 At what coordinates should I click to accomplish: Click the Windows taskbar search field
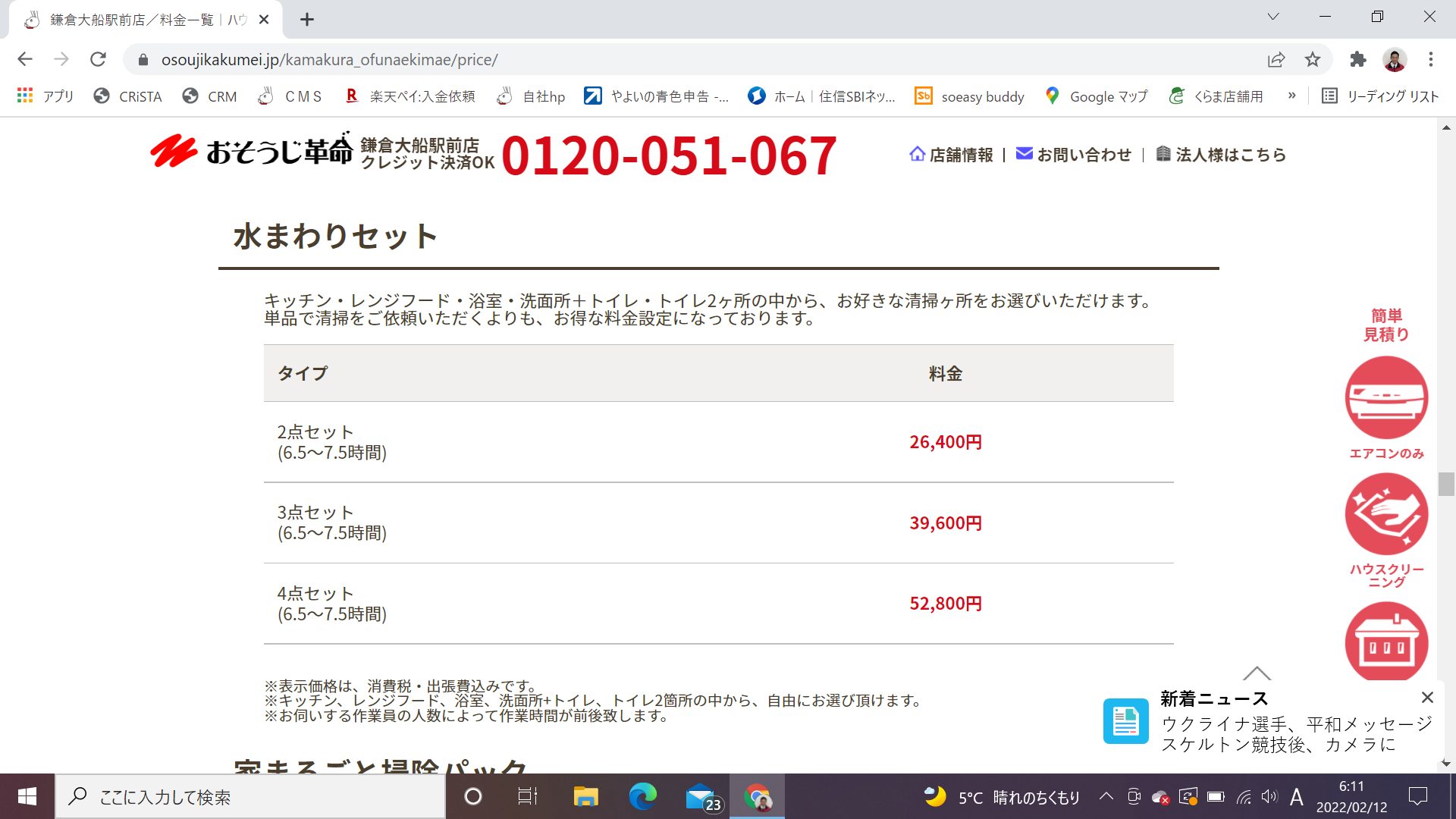pyautogui.click(x=250, y=796)
